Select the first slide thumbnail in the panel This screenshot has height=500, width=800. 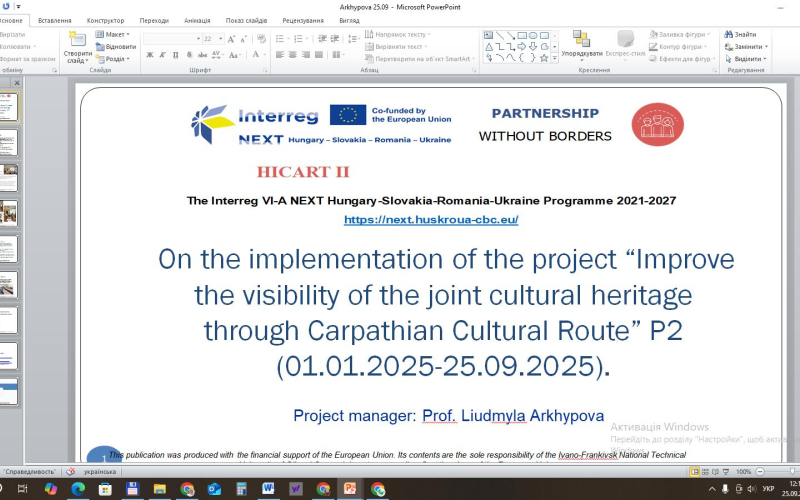8,103
